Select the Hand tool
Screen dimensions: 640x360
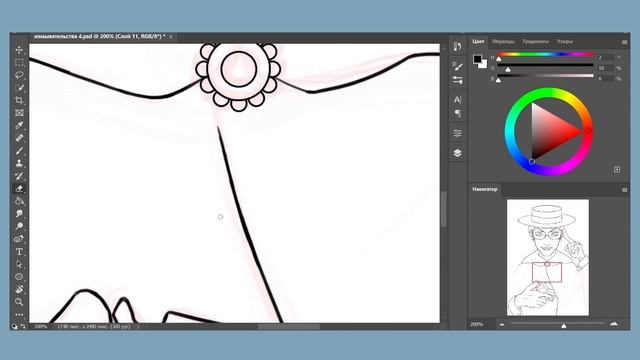[19, 289]
